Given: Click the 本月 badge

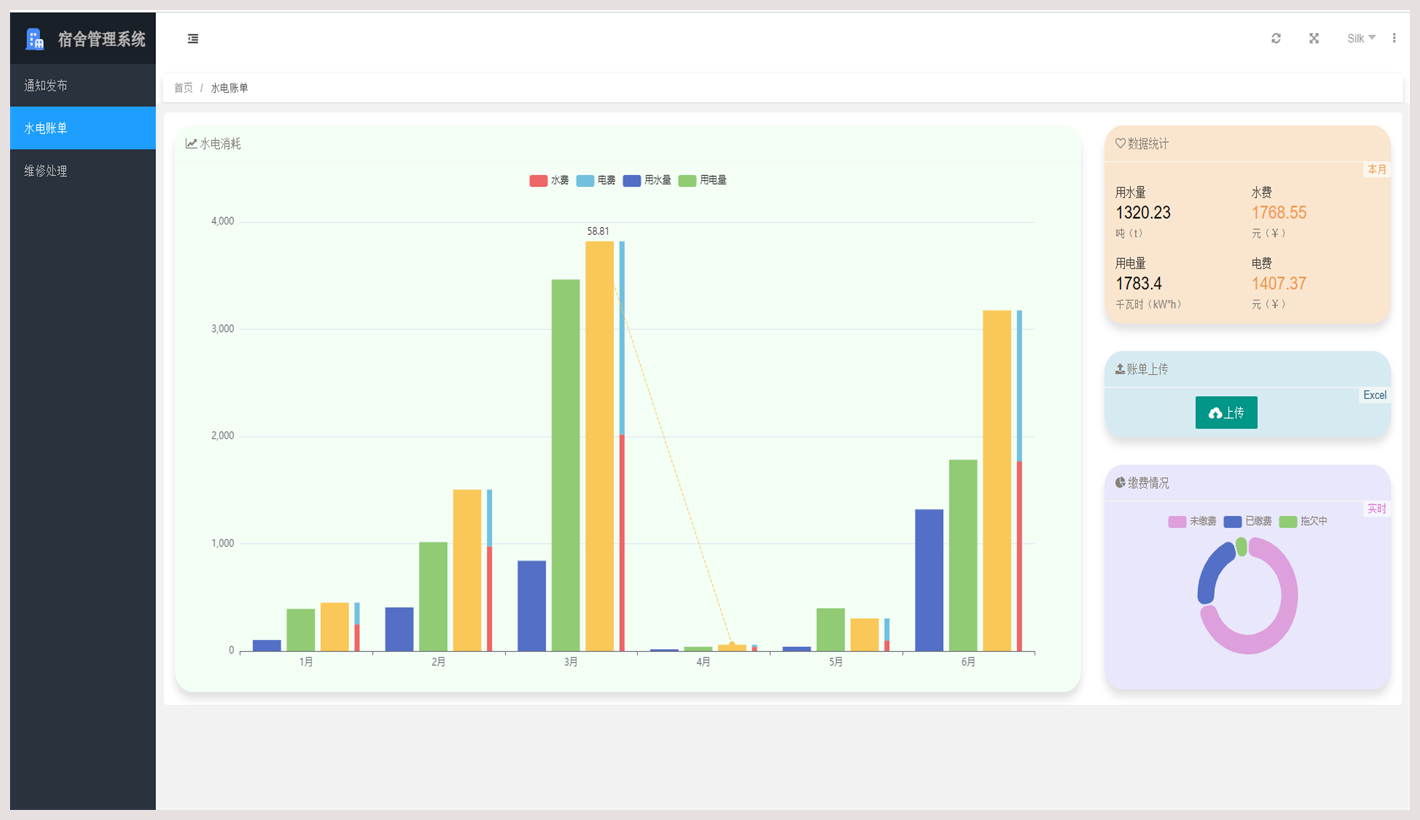Looking at the screenshot, I should point(1377,169).
